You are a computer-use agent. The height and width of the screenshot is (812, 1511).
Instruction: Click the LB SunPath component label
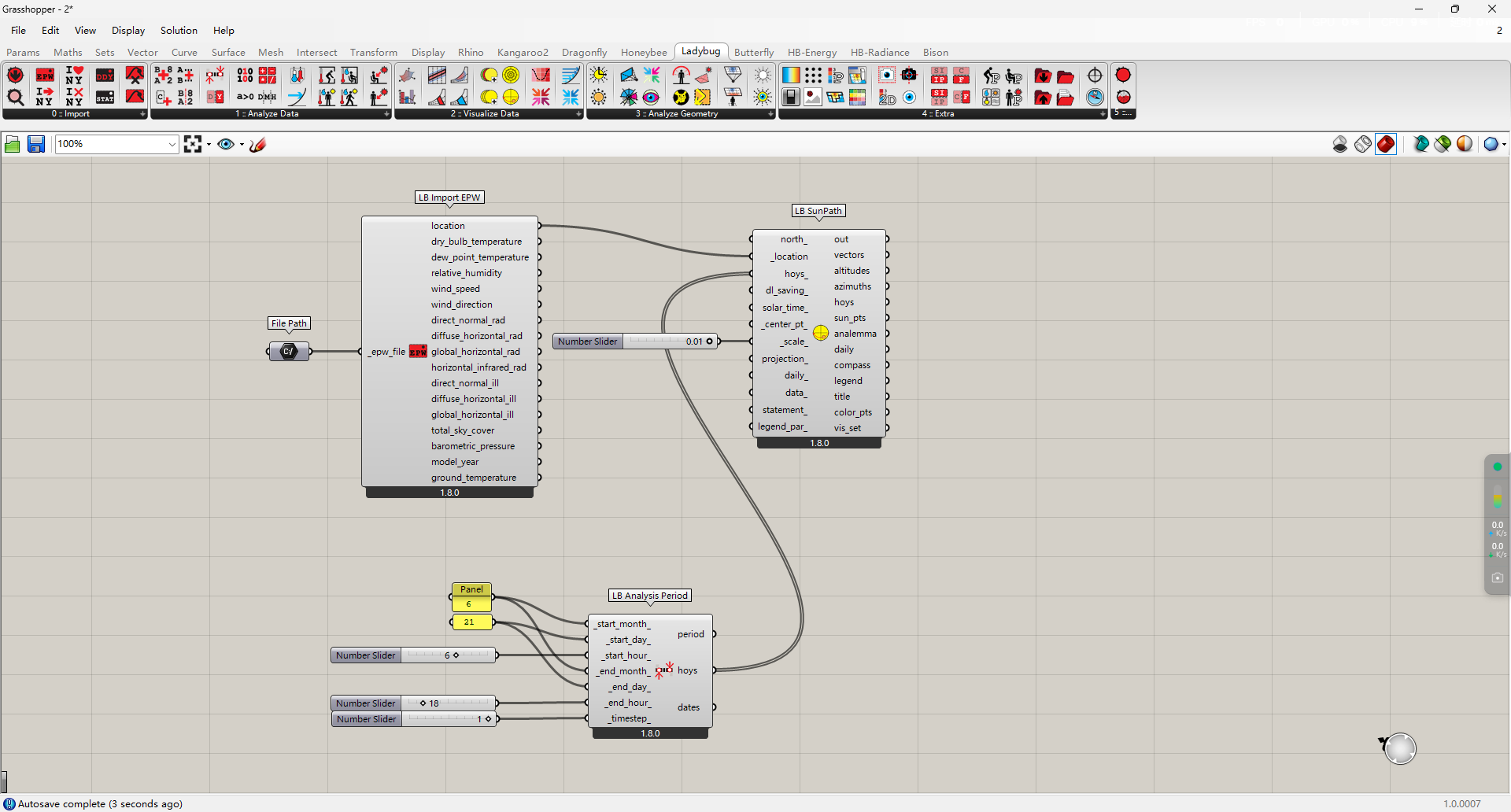coord(818,211)
